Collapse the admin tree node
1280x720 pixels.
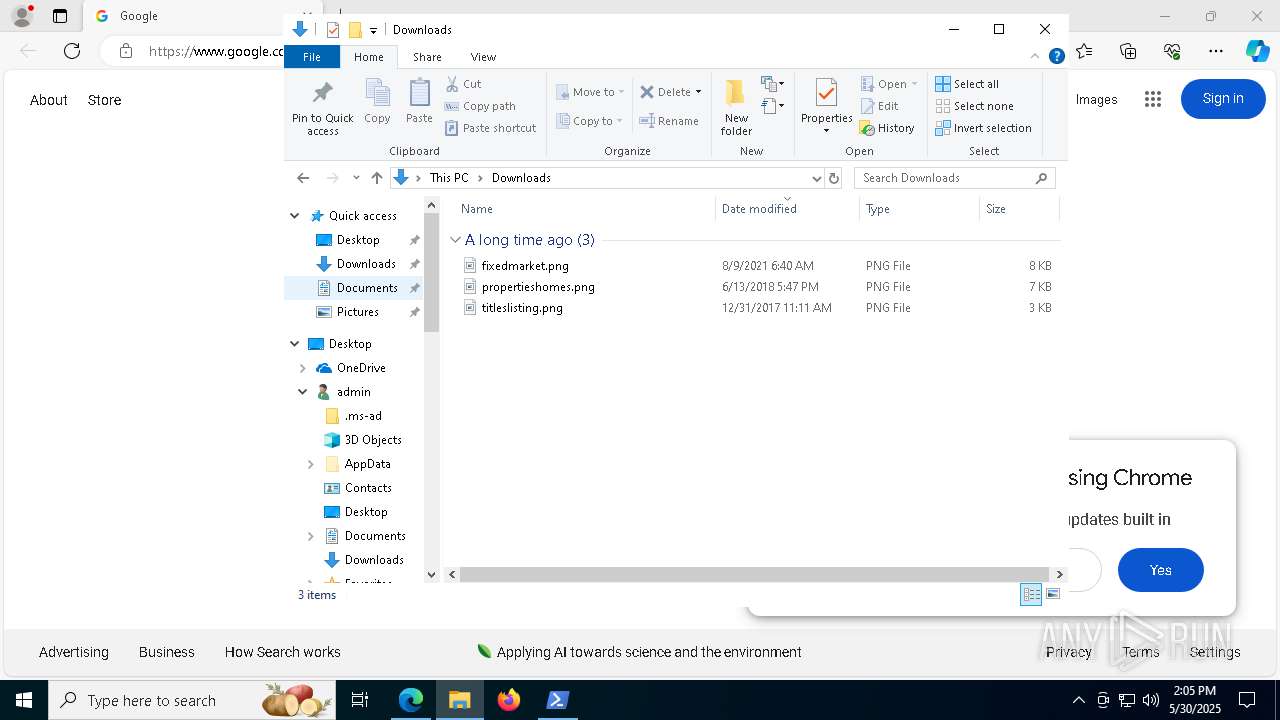click(303, 392)
